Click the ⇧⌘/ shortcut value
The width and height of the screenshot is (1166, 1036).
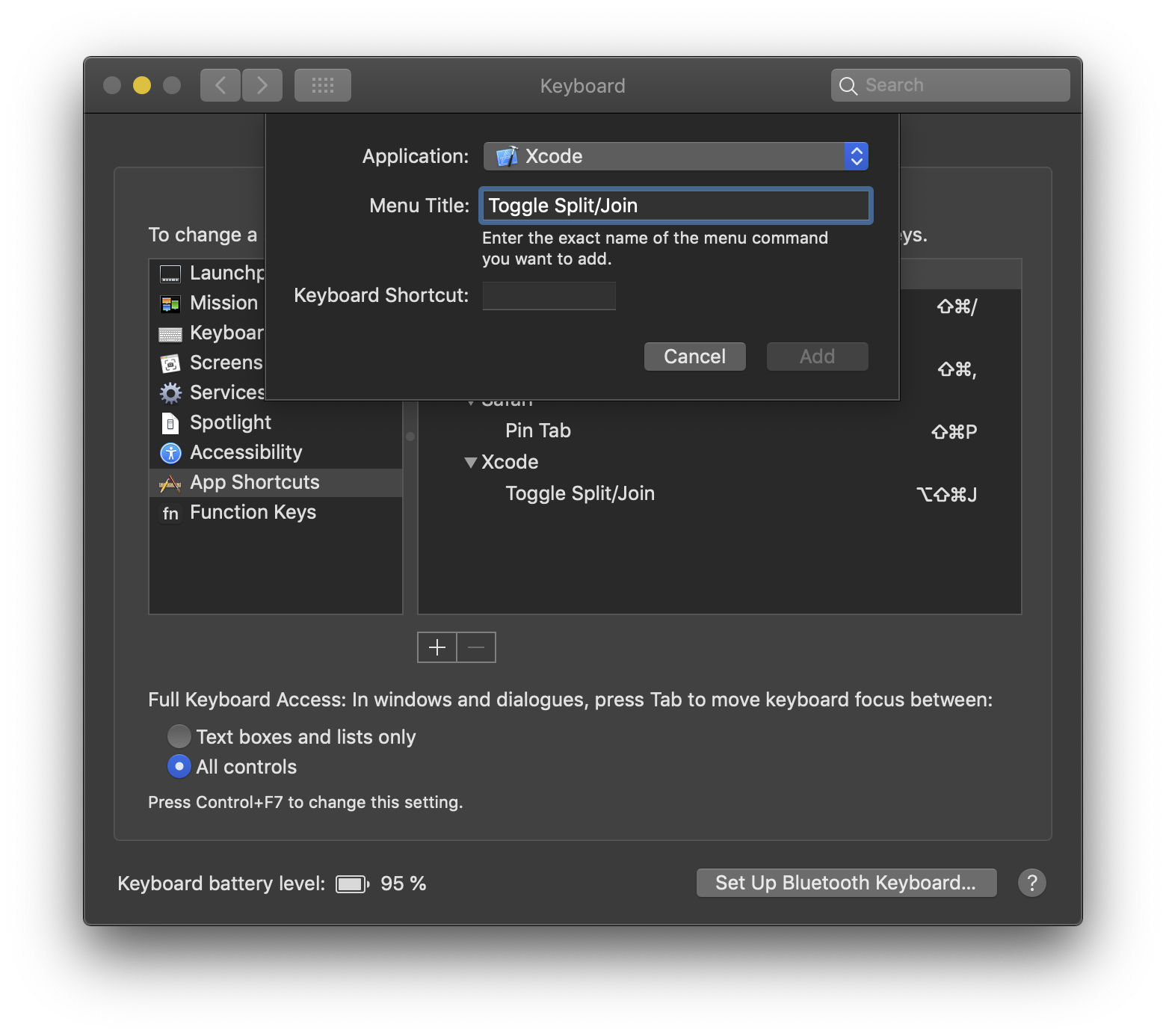tap(957, 306)
